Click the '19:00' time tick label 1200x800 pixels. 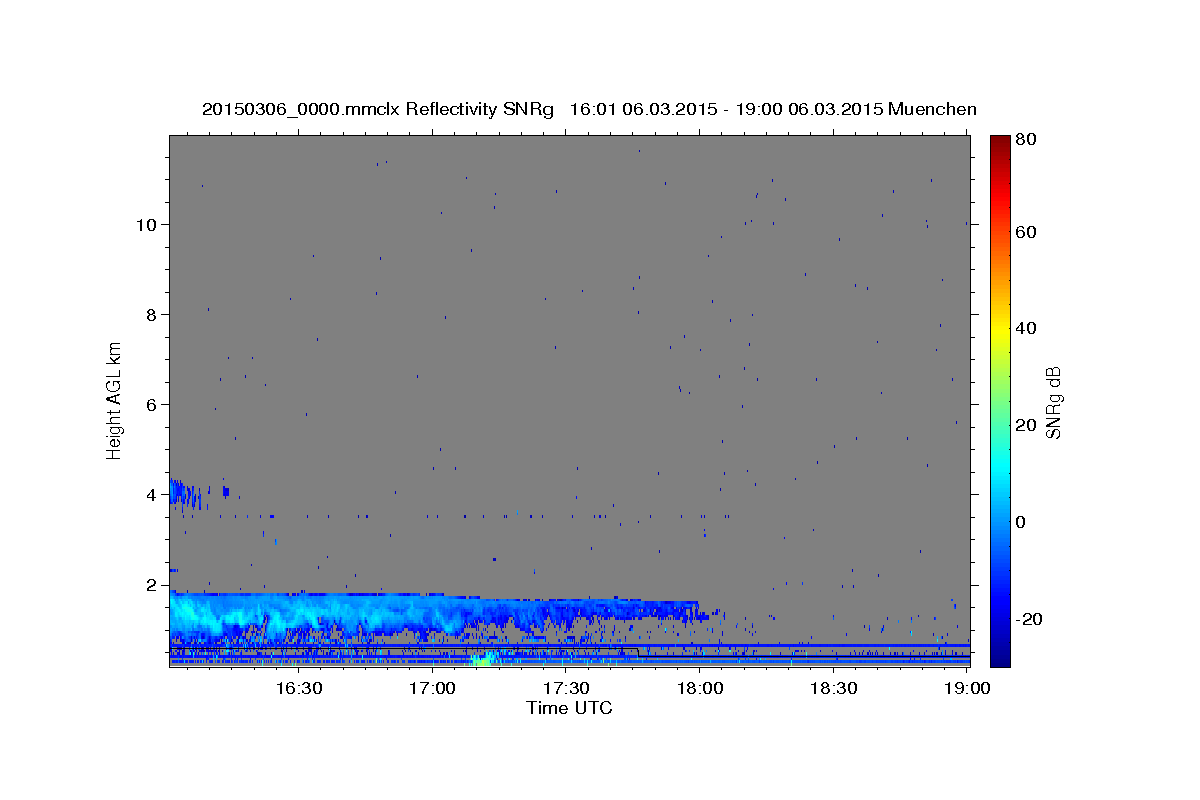click(966, 688)
